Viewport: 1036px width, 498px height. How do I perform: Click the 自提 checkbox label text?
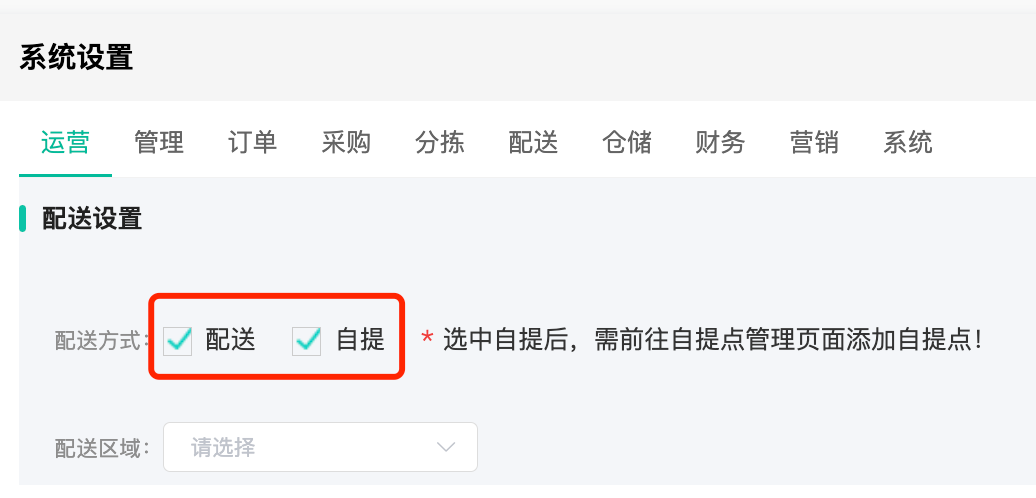click(x=360, y=340)
